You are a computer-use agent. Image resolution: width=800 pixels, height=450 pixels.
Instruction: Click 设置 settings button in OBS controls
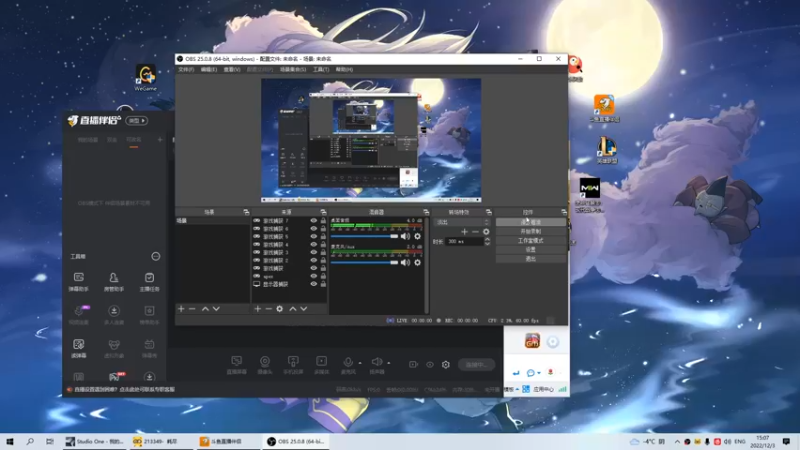point(531,250)
